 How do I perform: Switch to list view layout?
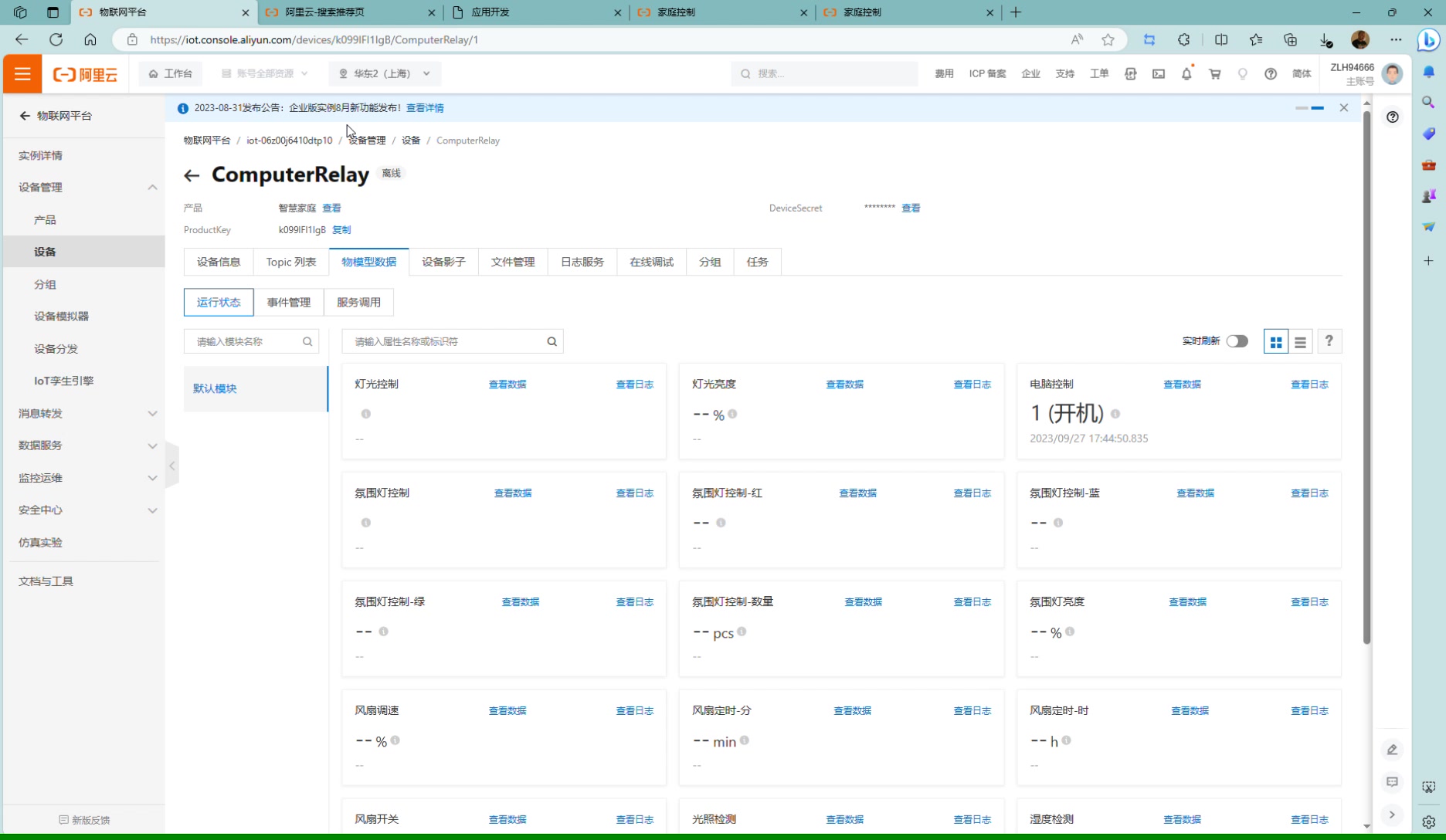(x=1301, y=342)
